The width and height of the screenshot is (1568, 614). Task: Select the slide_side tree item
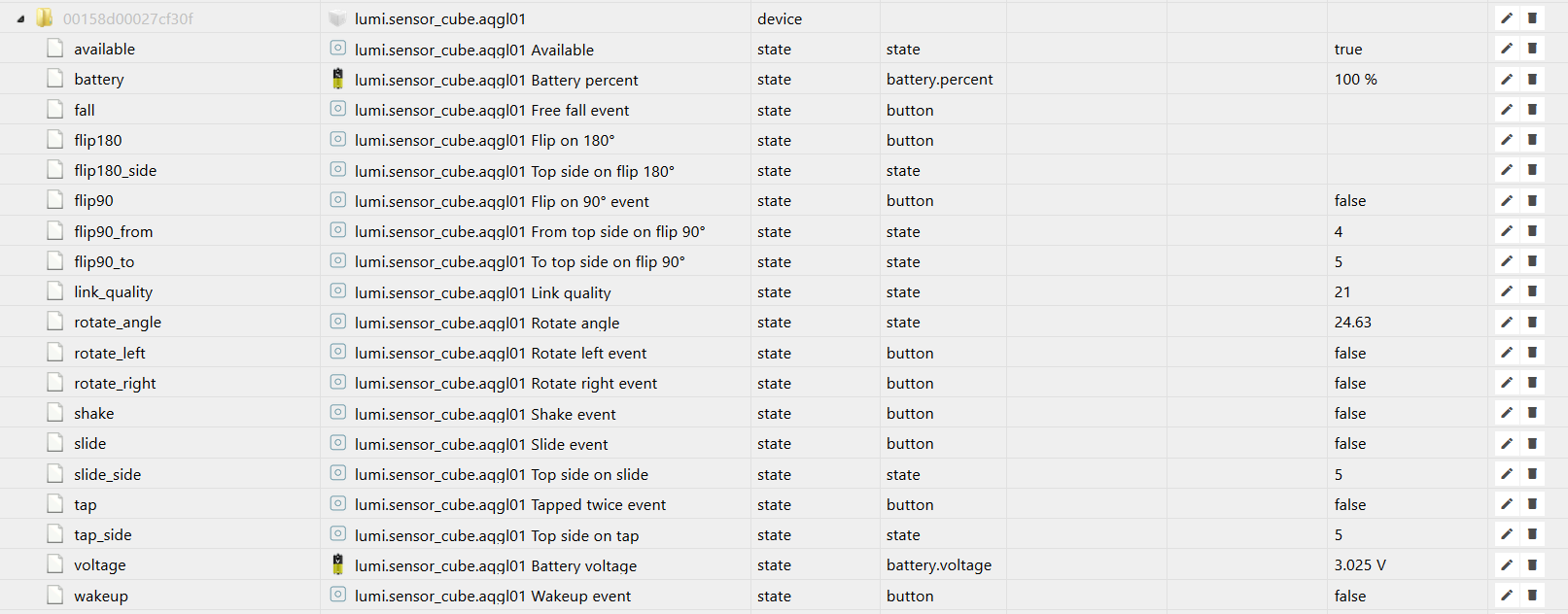[x=107, y=474]
